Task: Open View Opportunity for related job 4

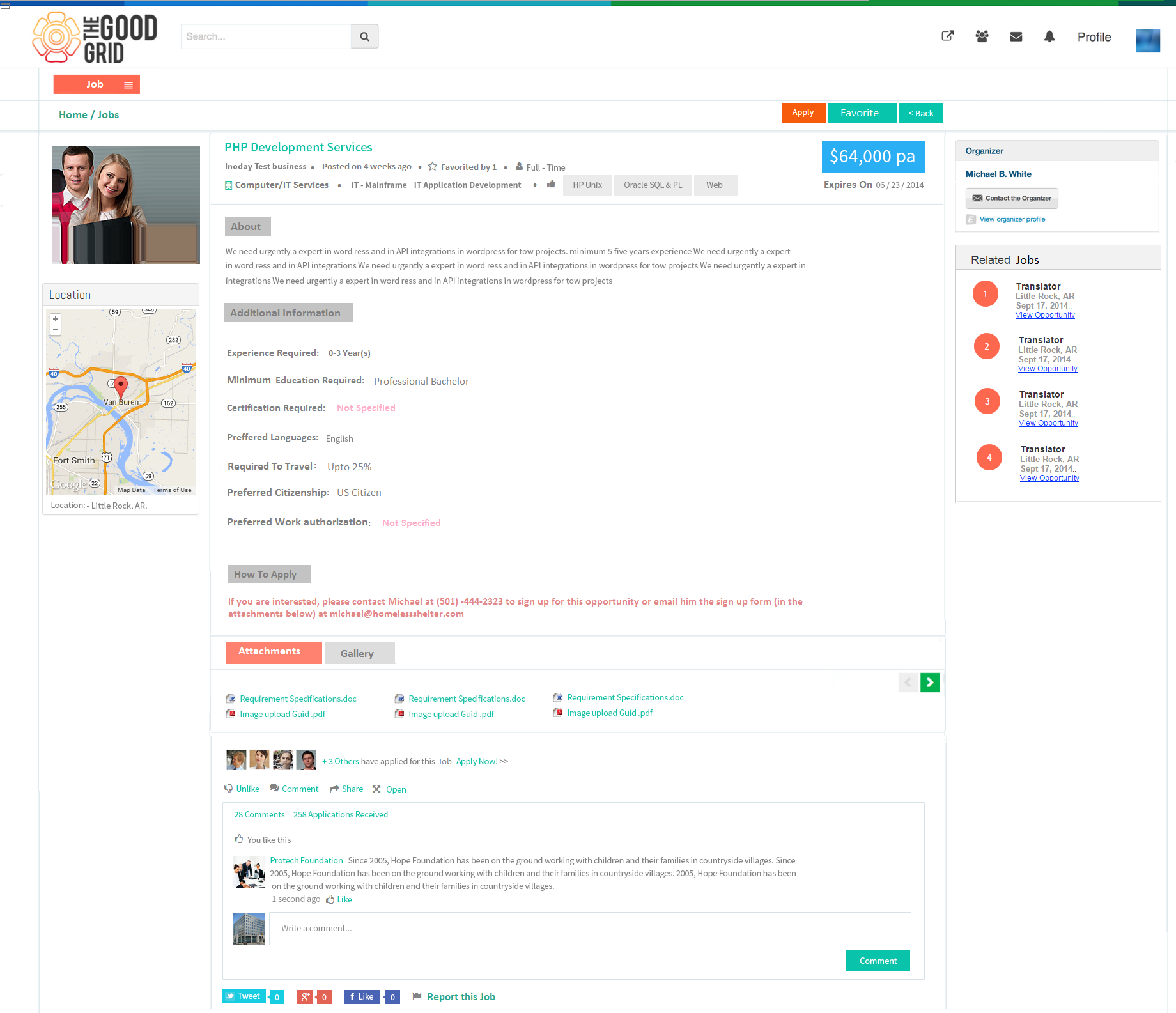Action: (x=1049, y=478)
